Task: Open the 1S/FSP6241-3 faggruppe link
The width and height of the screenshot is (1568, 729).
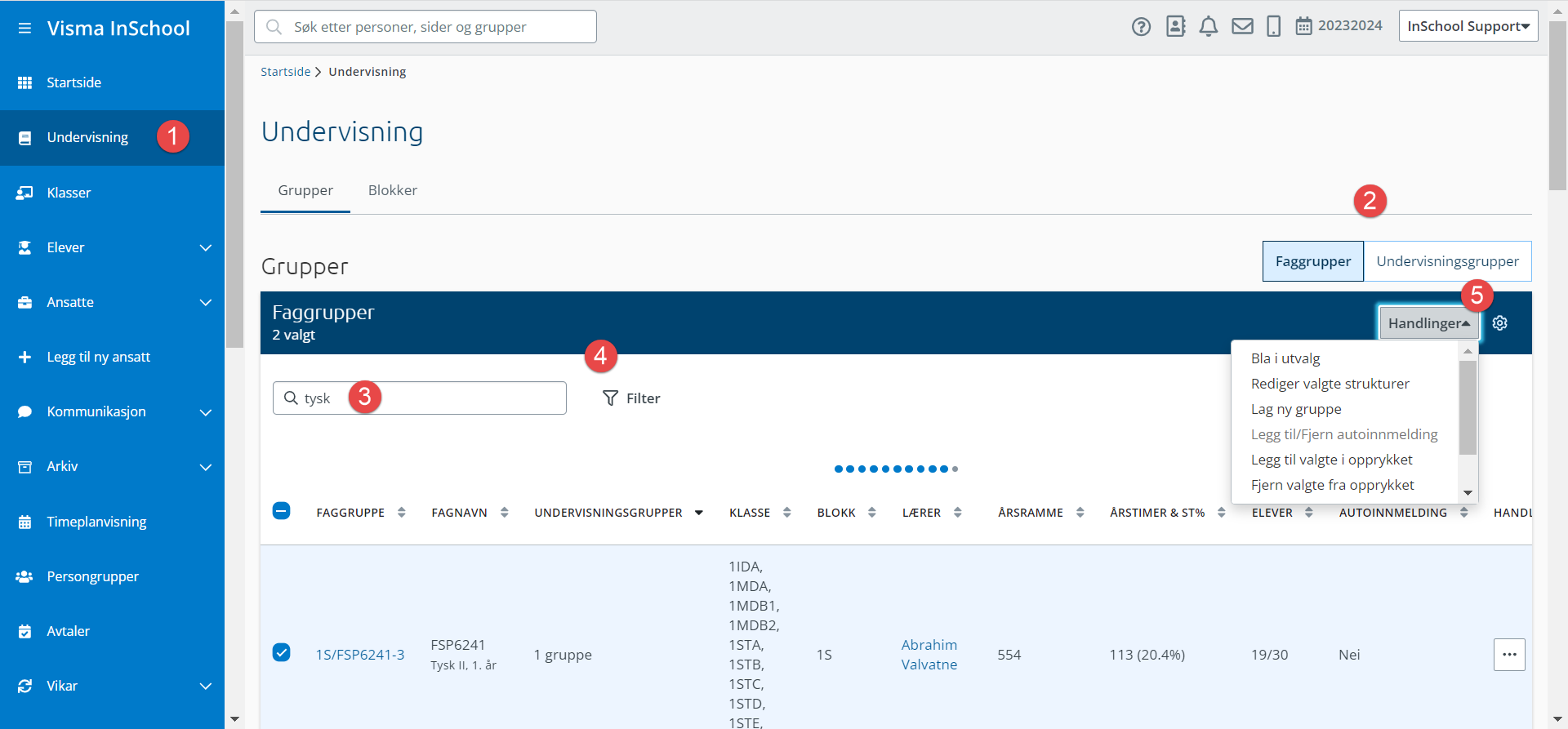Action: click(x=360, y=655)
